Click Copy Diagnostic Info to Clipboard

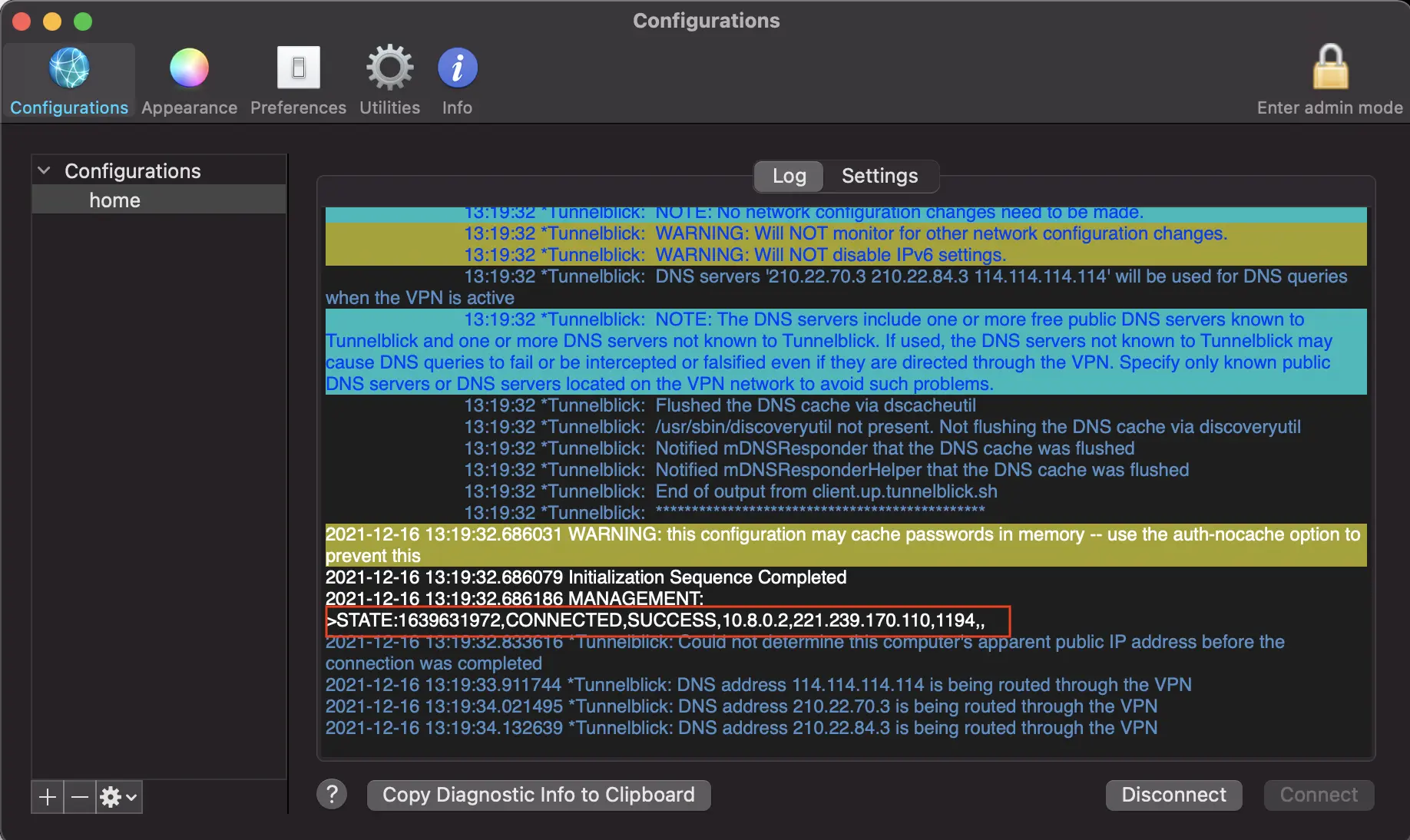pos(538,795)
